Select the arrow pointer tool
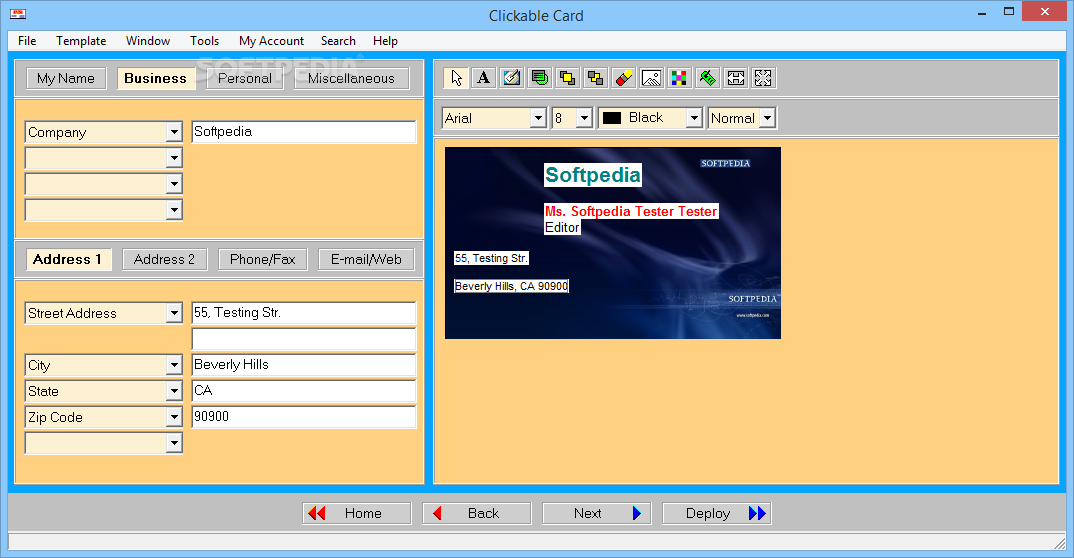The width and height of the screenshot is (1074, 558). point(456,78)
